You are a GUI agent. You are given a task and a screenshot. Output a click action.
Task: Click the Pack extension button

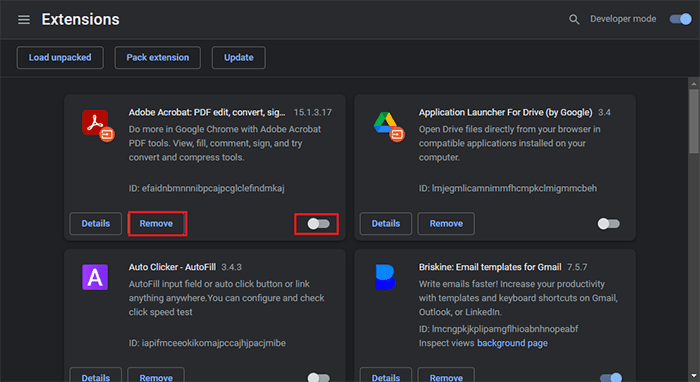158,58
